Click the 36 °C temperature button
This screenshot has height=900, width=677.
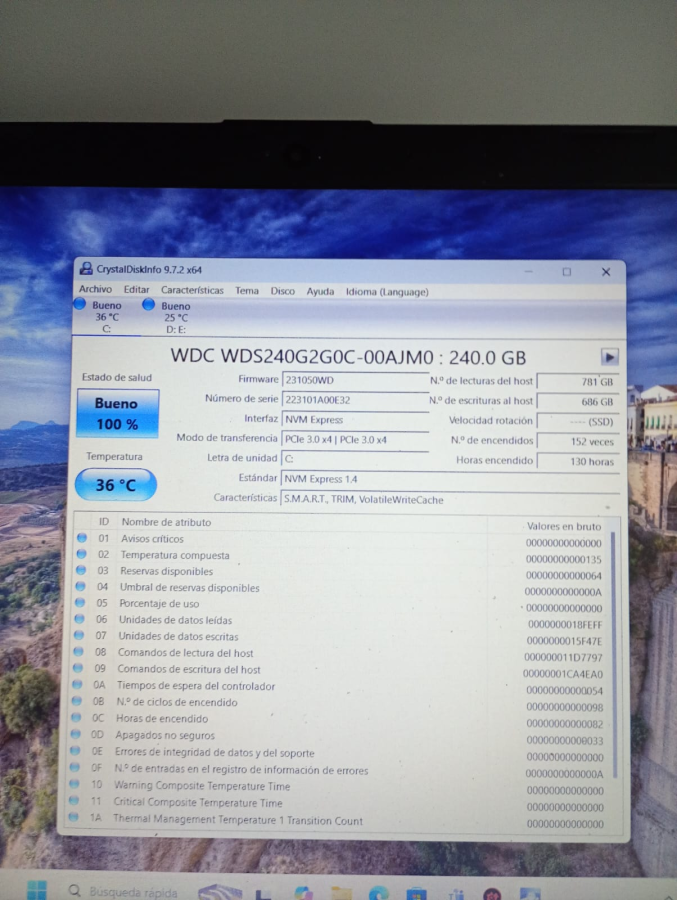(116, 485)
